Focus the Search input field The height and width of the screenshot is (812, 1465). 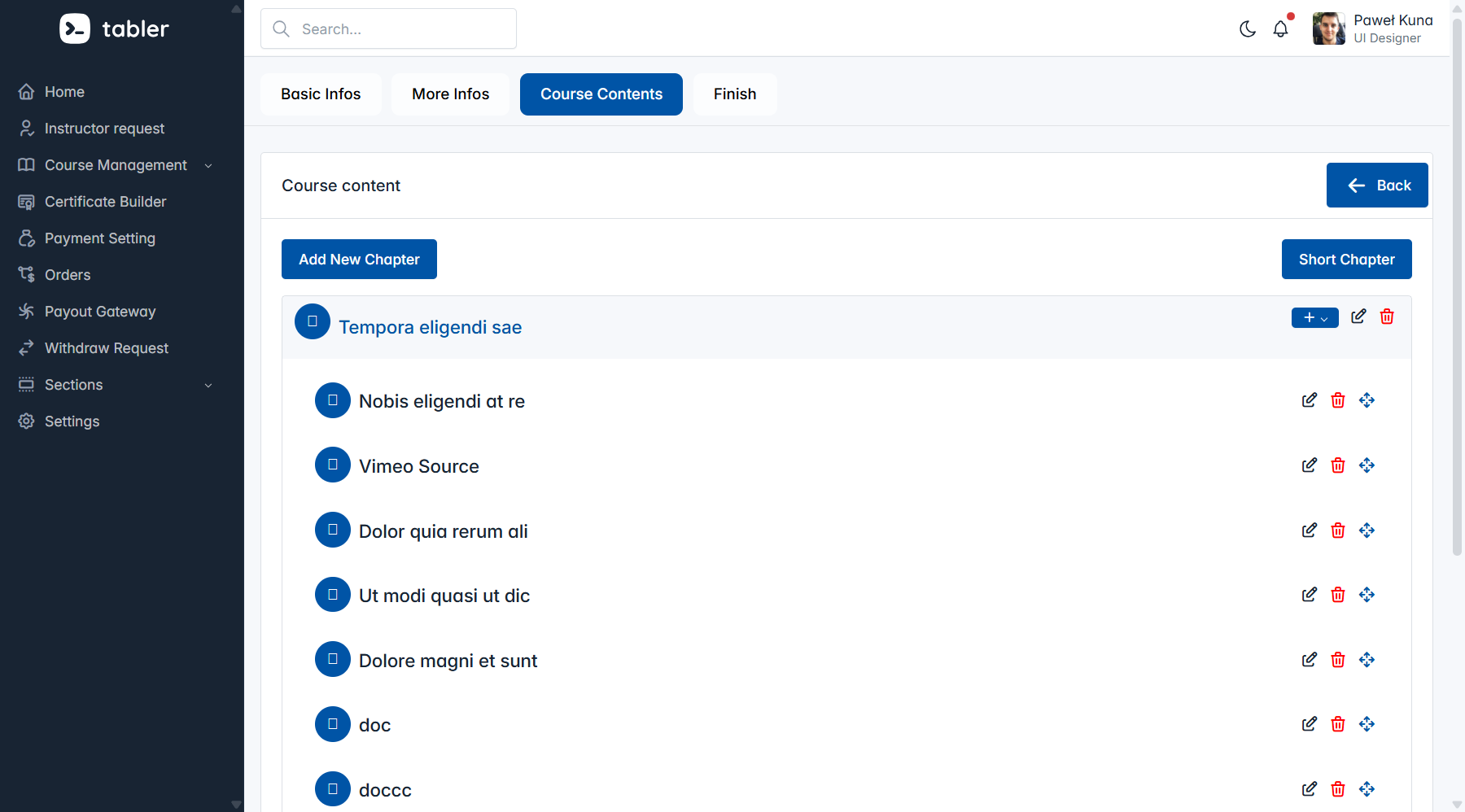coord(399,29)
